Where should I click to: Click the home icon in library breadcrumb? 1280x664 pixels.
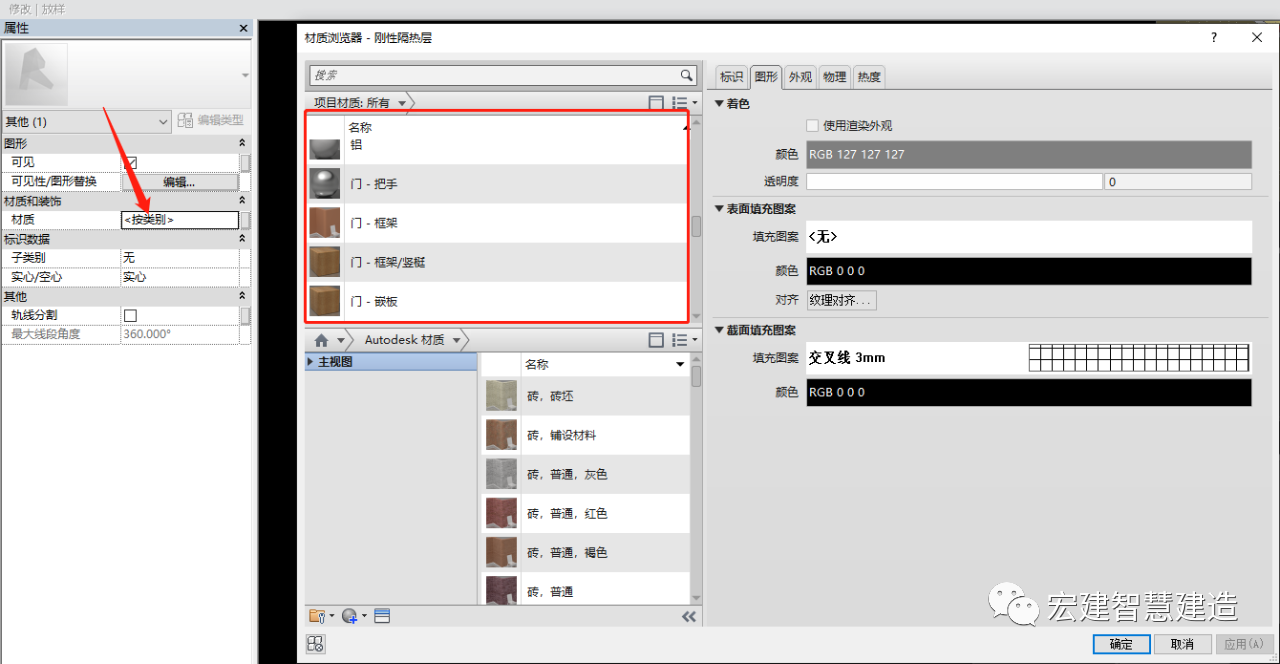click(322, 340)
